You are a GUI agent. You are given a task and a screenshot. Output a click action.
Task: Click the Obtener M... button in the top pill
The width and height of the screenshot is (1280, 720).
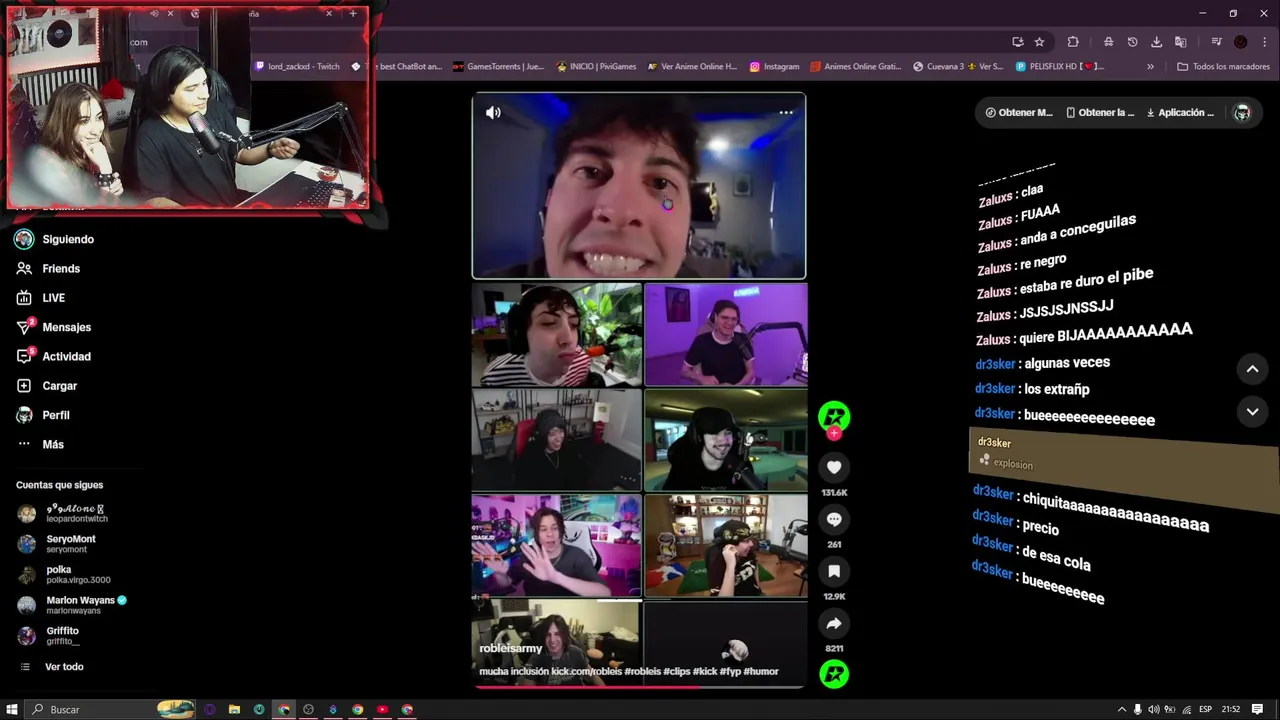1019,113
